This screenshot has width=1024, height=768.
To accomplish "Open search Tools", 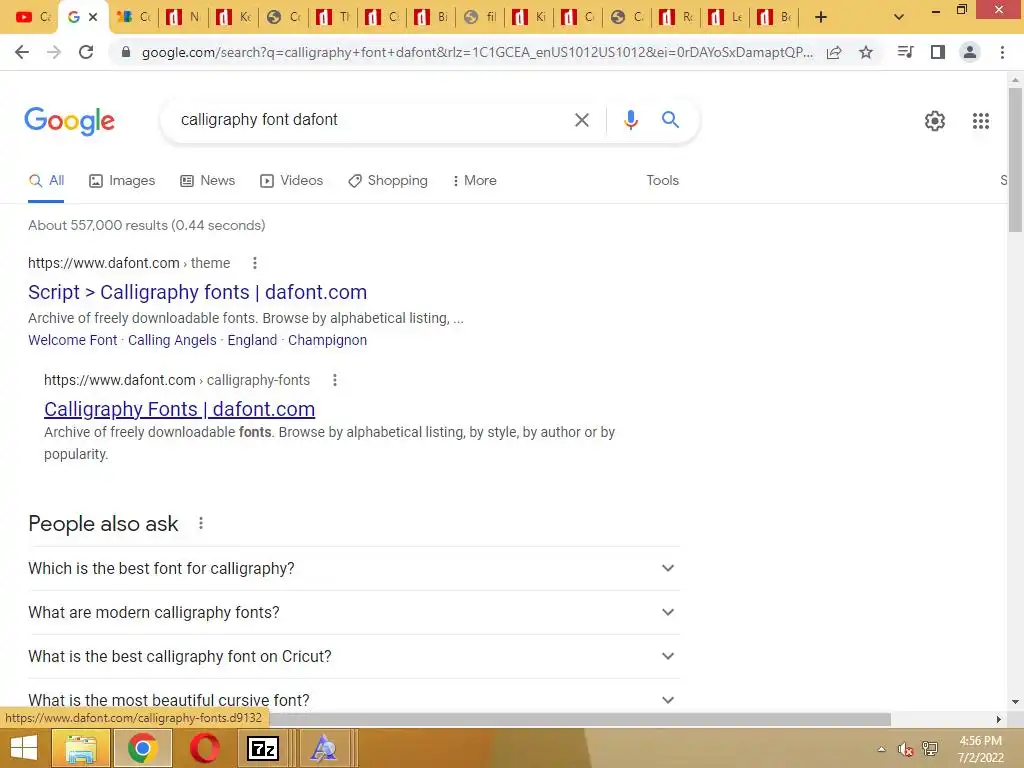I will (663, 181).
